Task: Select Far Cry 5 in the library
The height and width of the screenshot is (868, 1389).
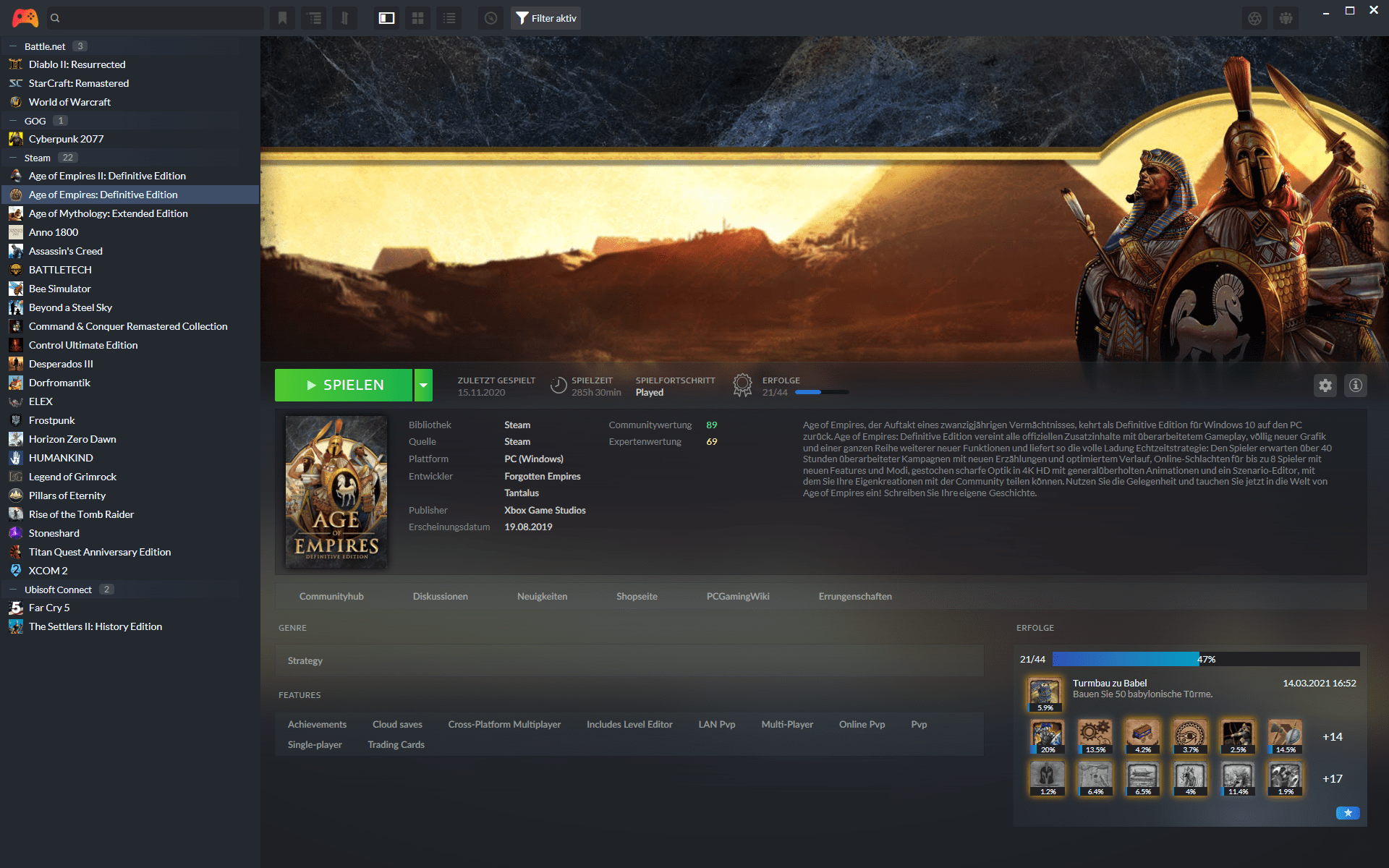Action: 130,608
